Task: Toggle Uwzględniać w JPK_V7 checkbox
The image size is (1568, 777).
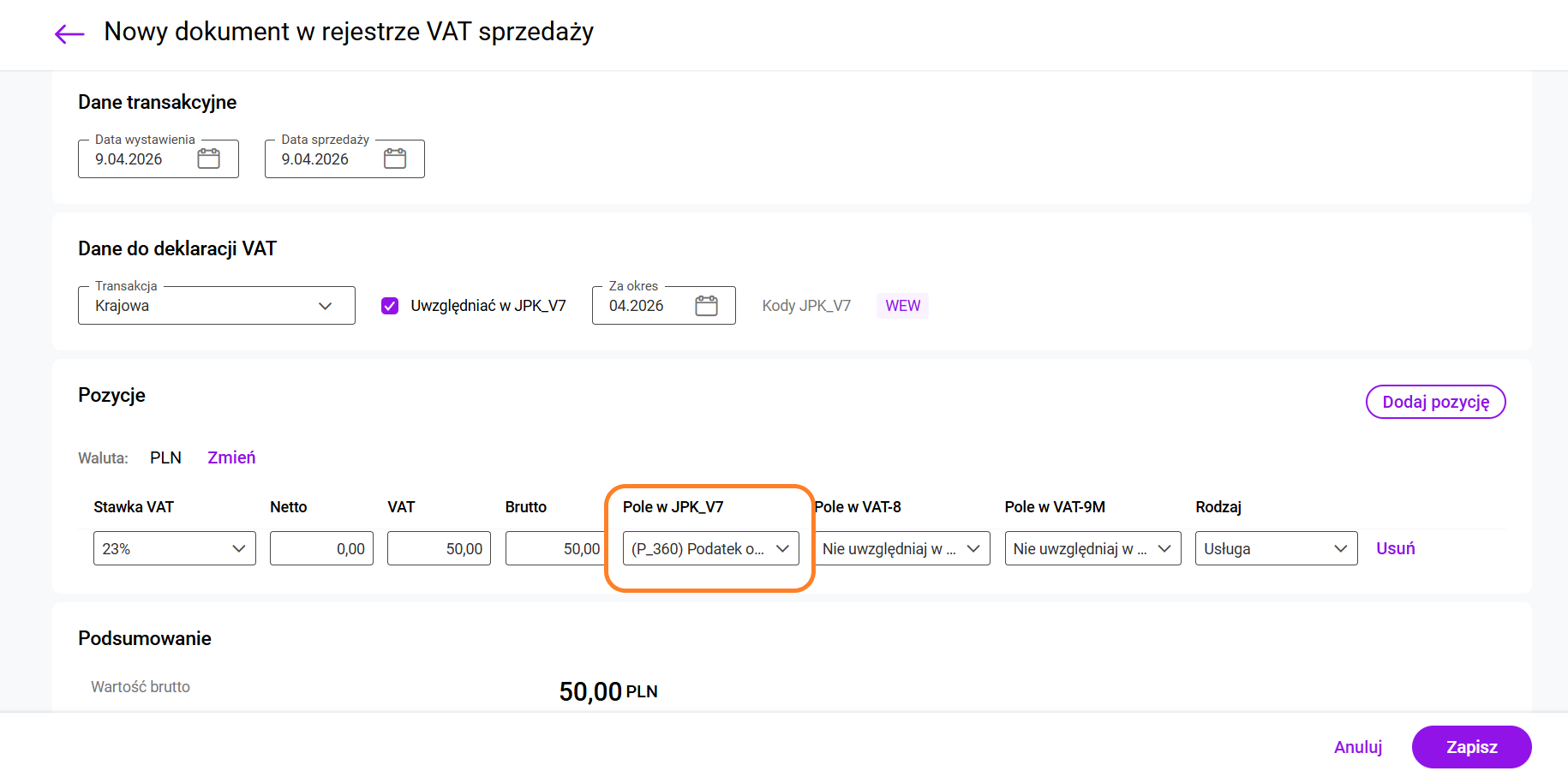Action: tap(390, 306)
